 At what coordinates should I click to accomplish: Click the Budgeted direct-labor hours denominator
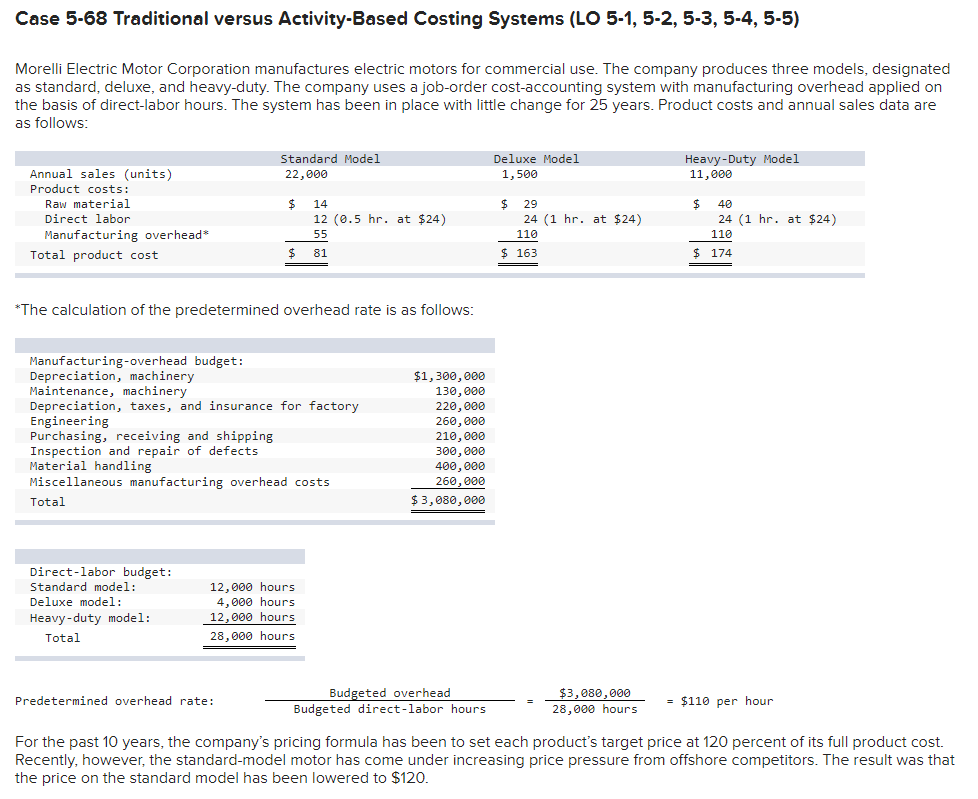390,709
